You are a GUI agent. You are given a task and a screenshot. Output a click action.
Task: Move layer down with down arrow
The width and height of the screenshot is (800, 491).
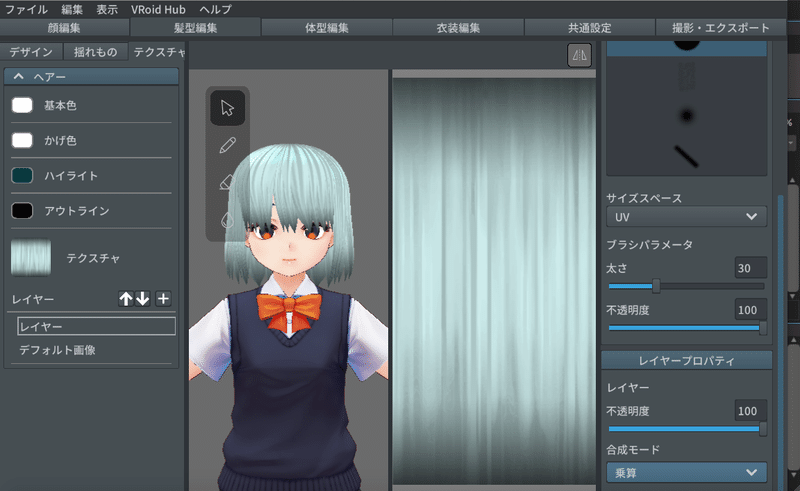click(142, 299)
